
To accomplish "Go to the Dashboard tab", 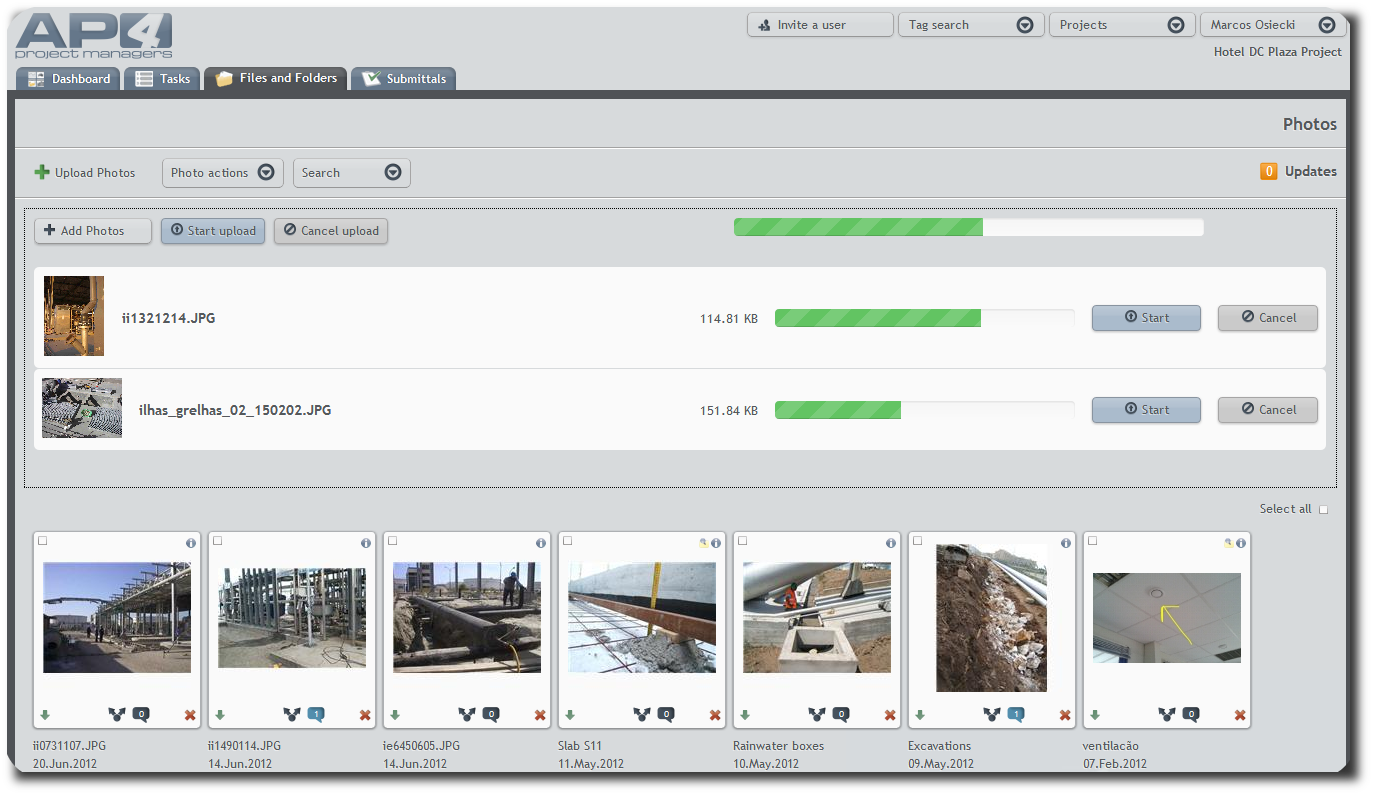I will (x=67, y=78).
